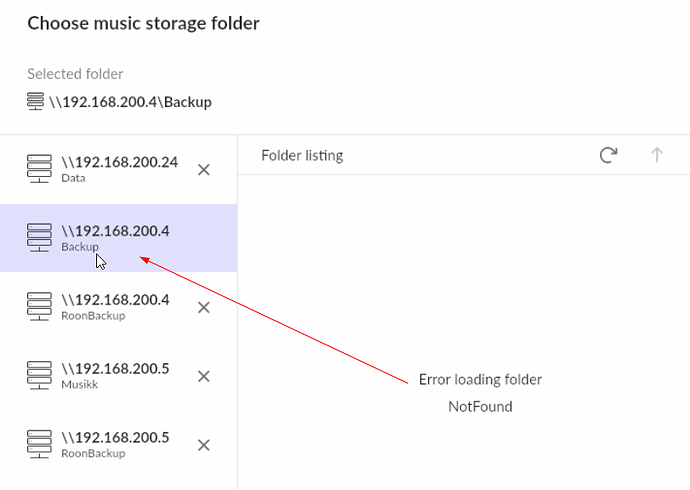Click the server icon for Data share
The width and height of the screenshot is (690, 490).
(x=39, y=169)
